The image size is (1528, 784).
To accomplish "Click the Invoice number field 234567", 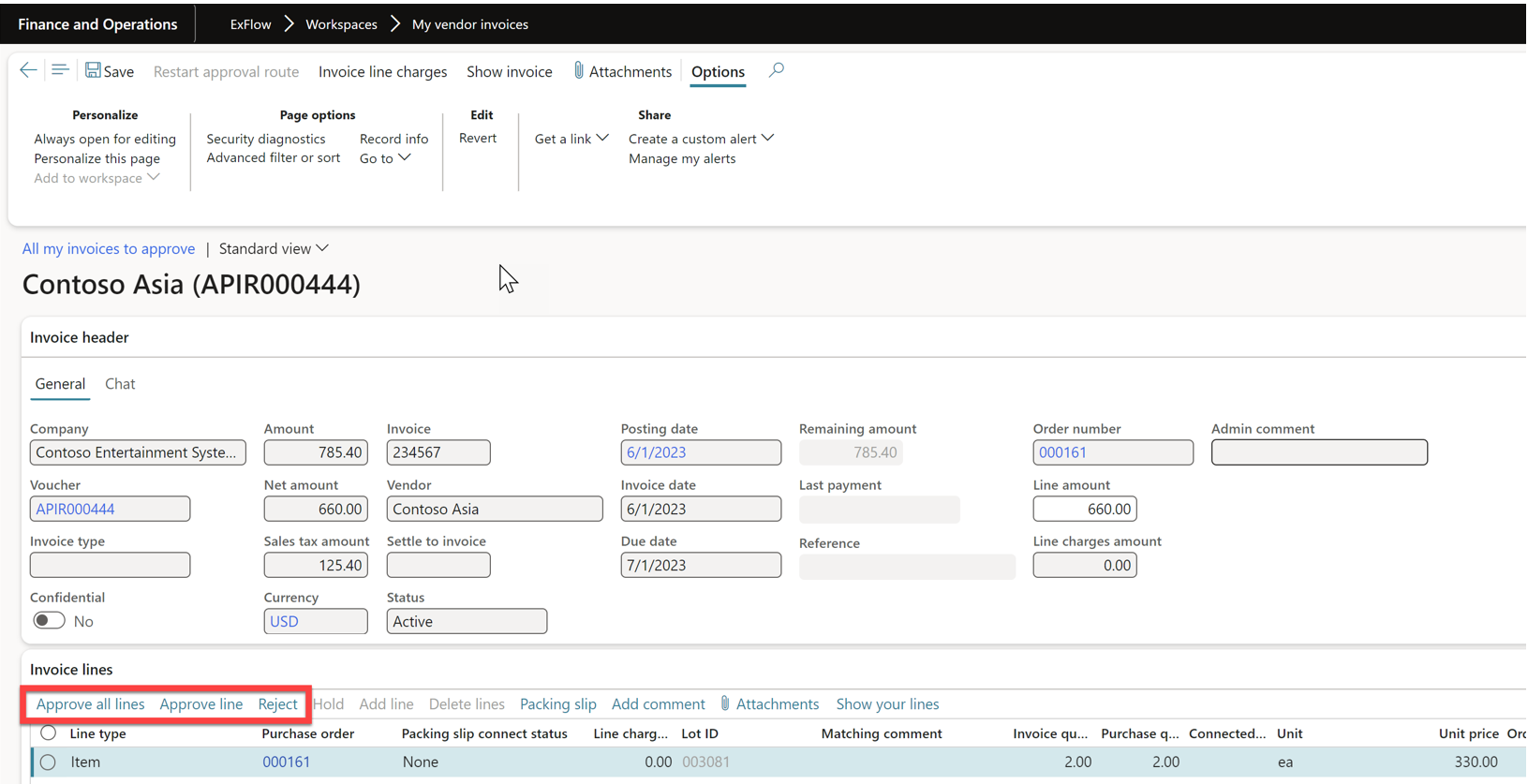I will [x=438, y=452].
